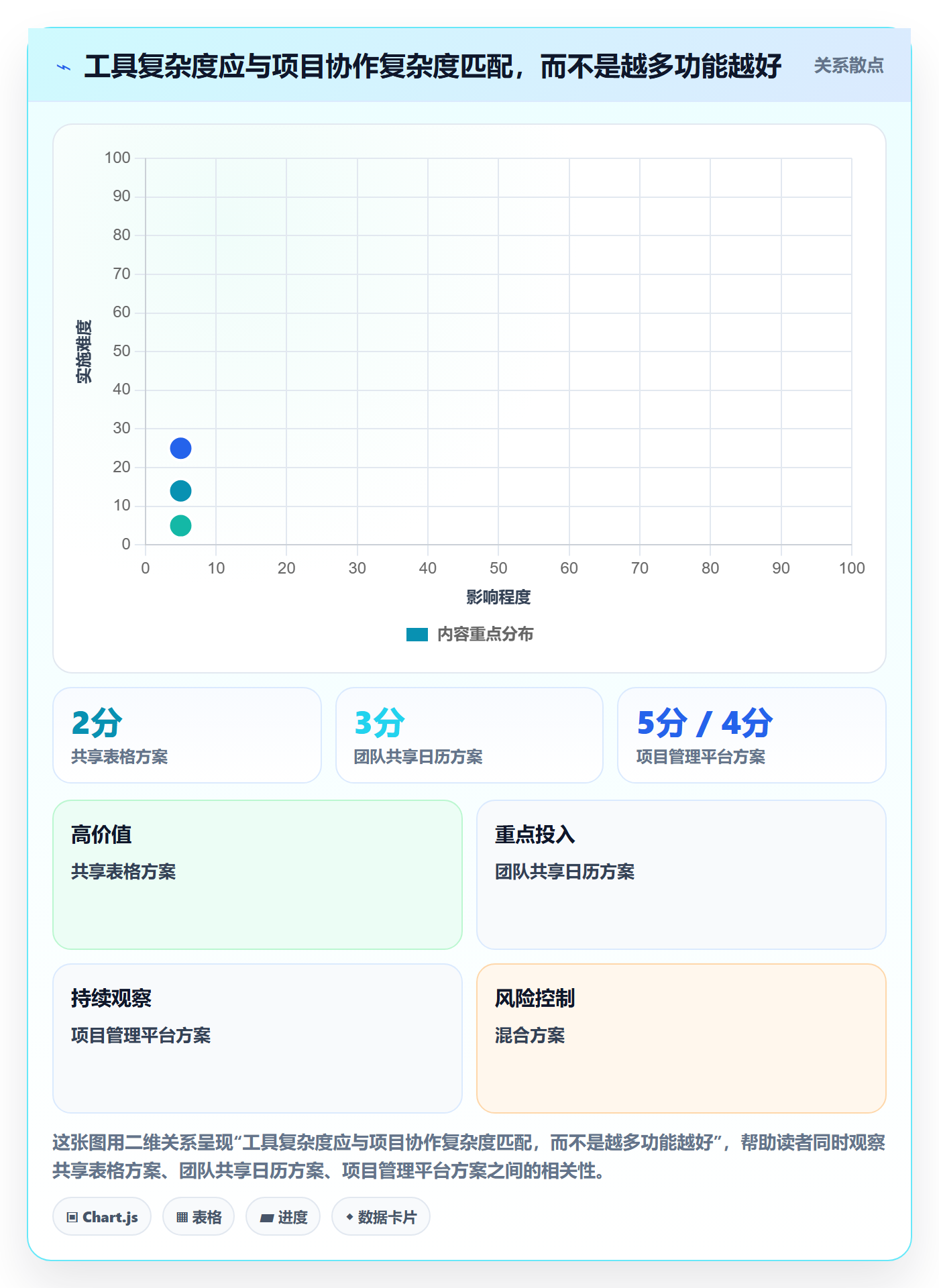
Task: Click 项目管理平台方案 under the 持续观察 heading
Action: click(x=141, y=1035)
